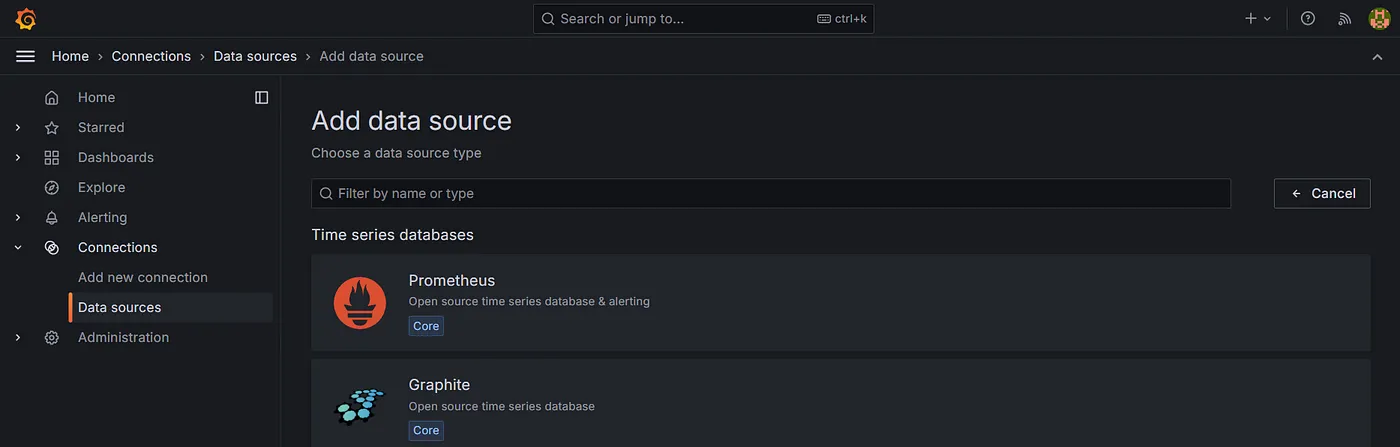Click Data sources in the breadcrumb
The width and height of the screenshot is (1400, 447).
255,57
